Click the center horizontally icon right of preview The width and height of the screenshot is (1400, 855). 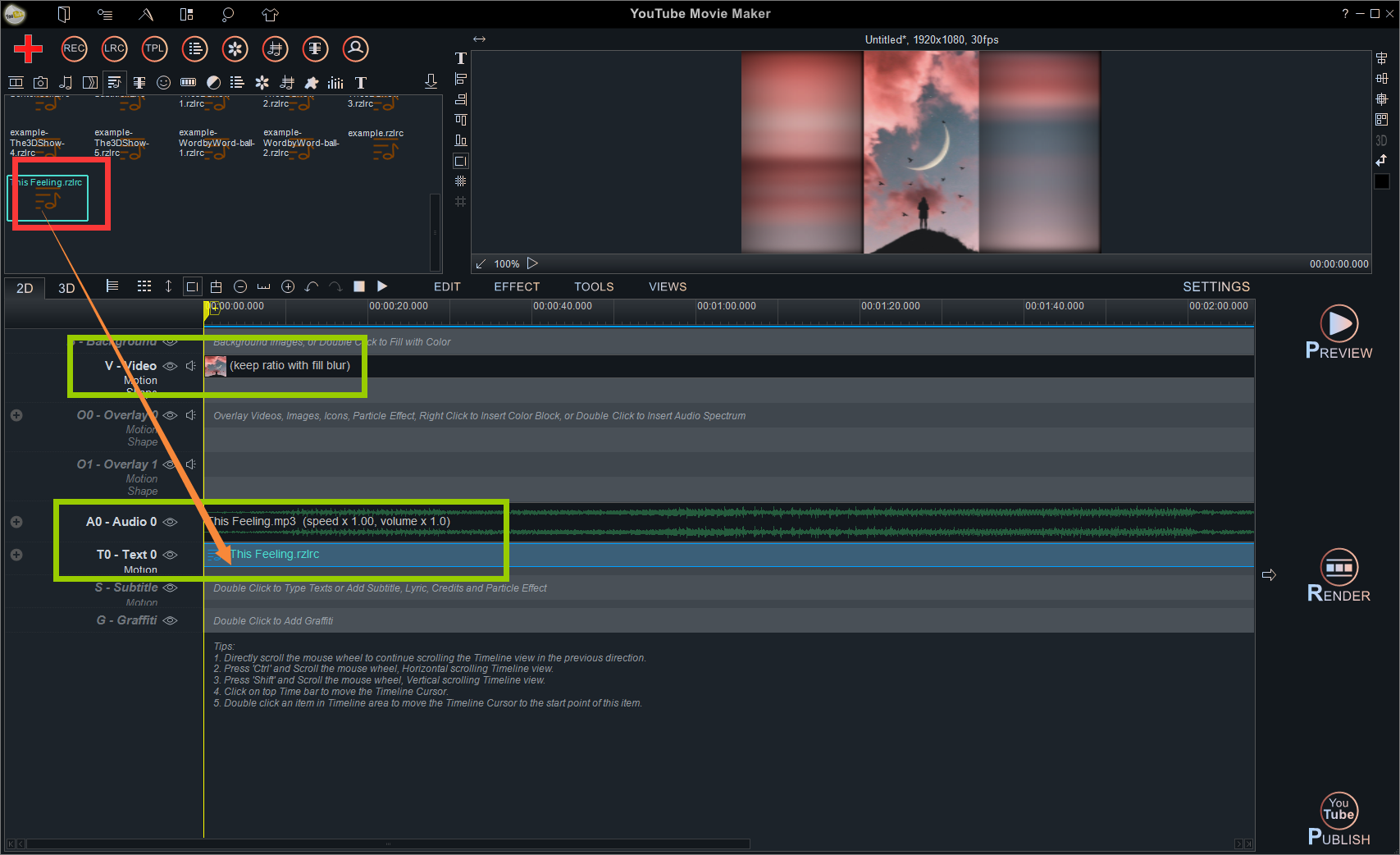click(1382, 58)
